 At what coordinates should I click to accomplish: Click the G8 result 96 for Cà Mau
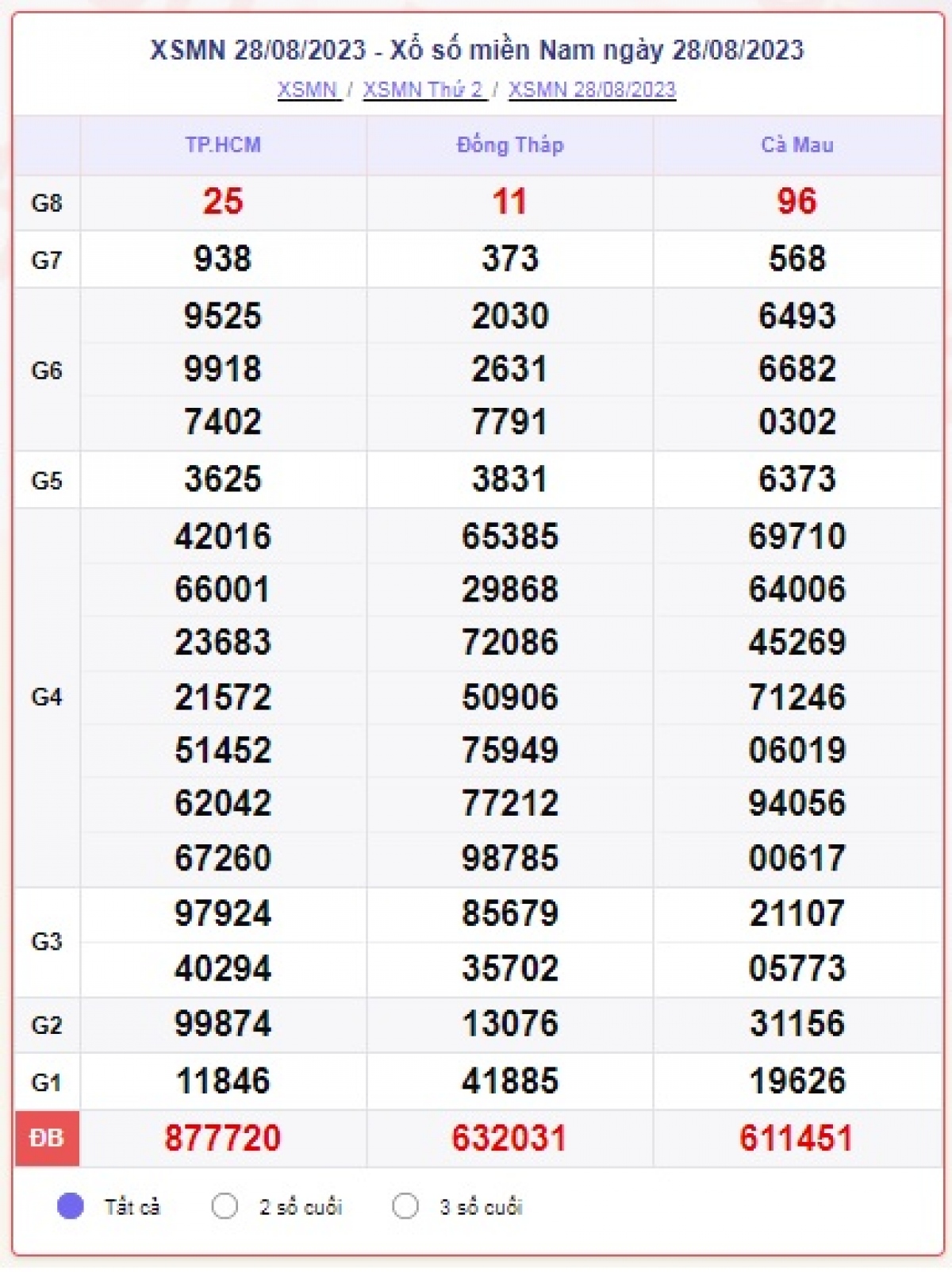pyautogui.click(x=797, y=202)
